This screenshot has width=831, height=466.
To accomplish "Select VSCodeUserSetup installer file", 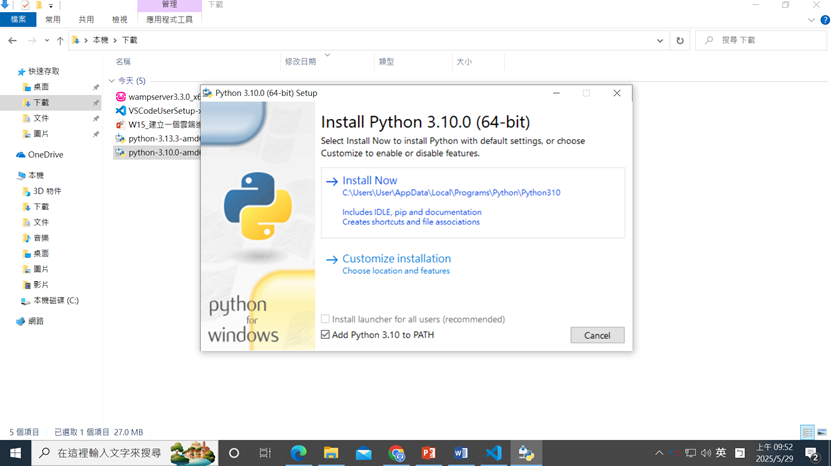I will (158, 111).
